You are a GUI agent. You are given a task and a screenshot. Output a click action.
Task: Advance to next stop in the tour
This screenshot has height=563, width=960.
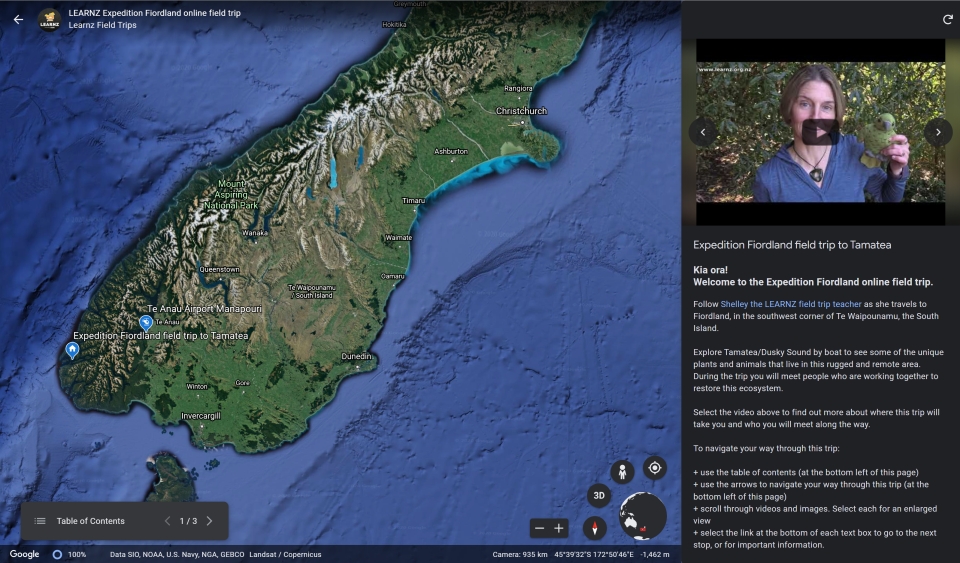pos(209,521)
